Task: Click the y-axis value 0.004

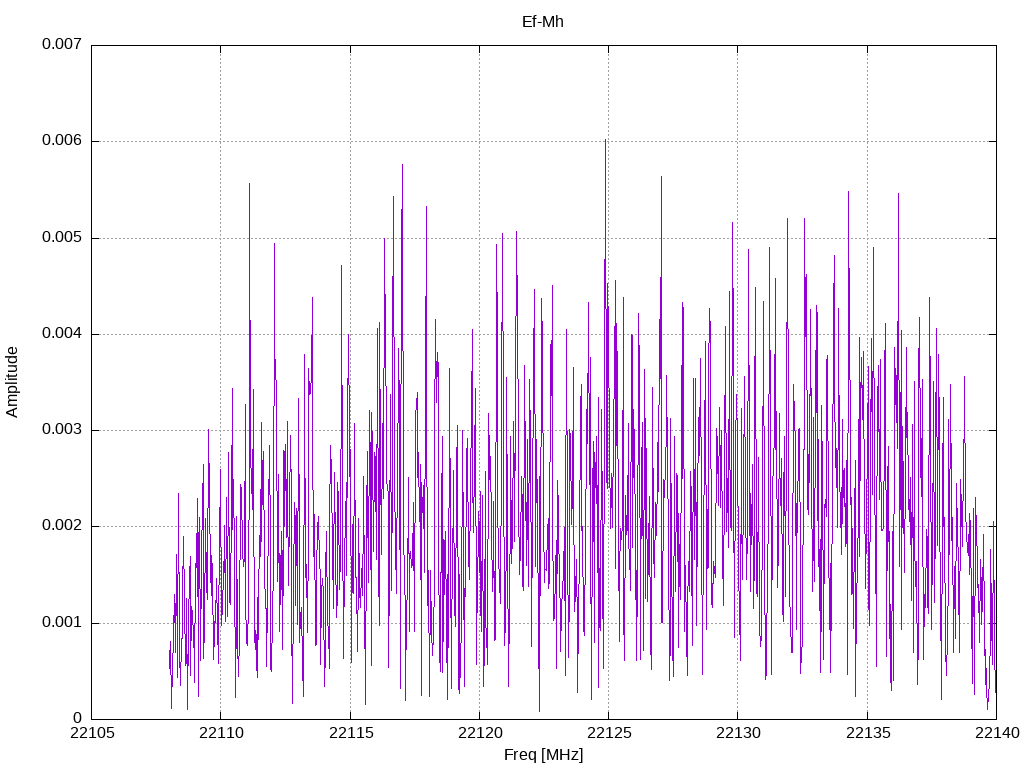Action: (x=62, y=333)
